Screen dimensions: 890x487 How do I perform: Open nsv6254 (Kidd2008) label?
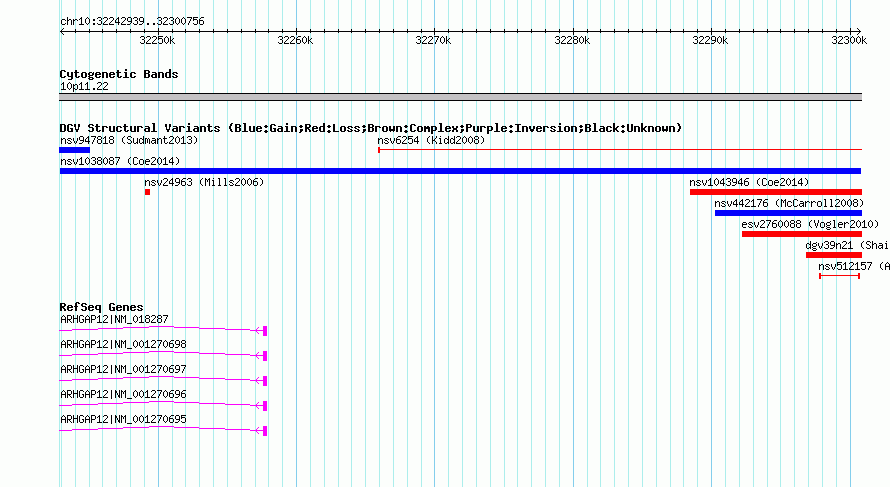tap(431, 140)
